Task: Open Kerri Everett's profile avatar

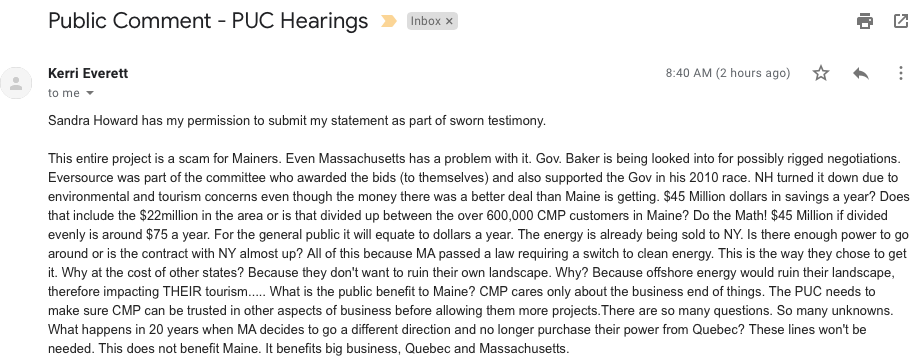Action: pyautogui.click(x=16, y=83)
